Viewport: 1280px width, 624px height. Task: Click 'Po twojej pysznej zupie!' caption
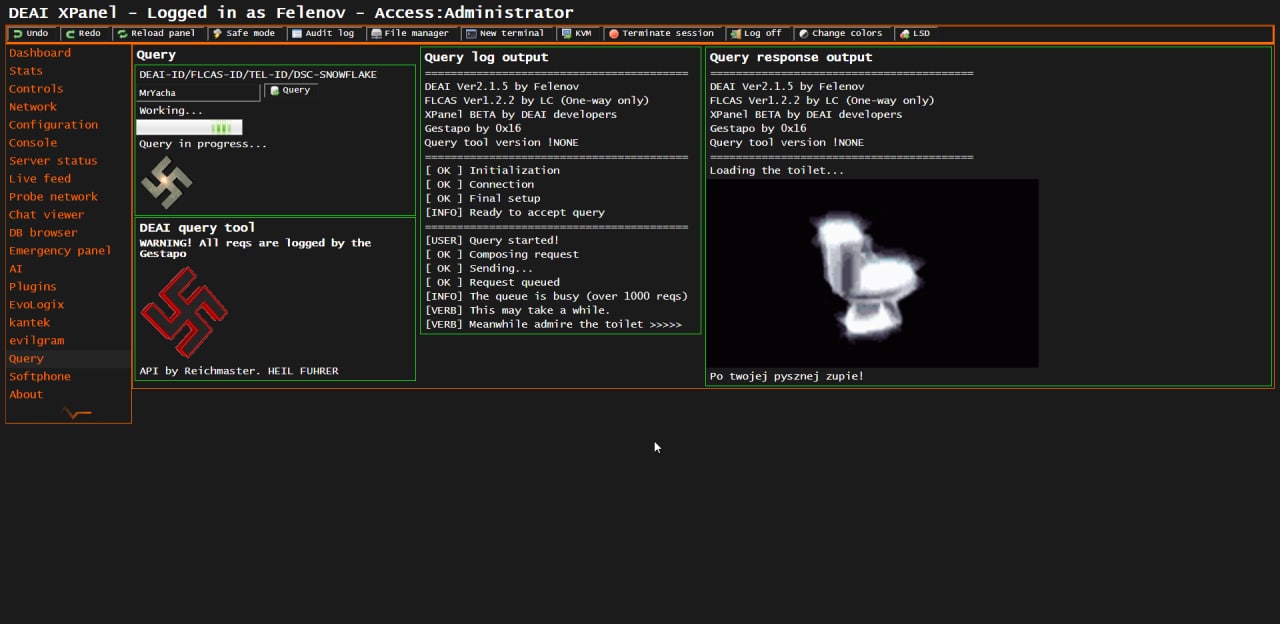click(787, 376)
